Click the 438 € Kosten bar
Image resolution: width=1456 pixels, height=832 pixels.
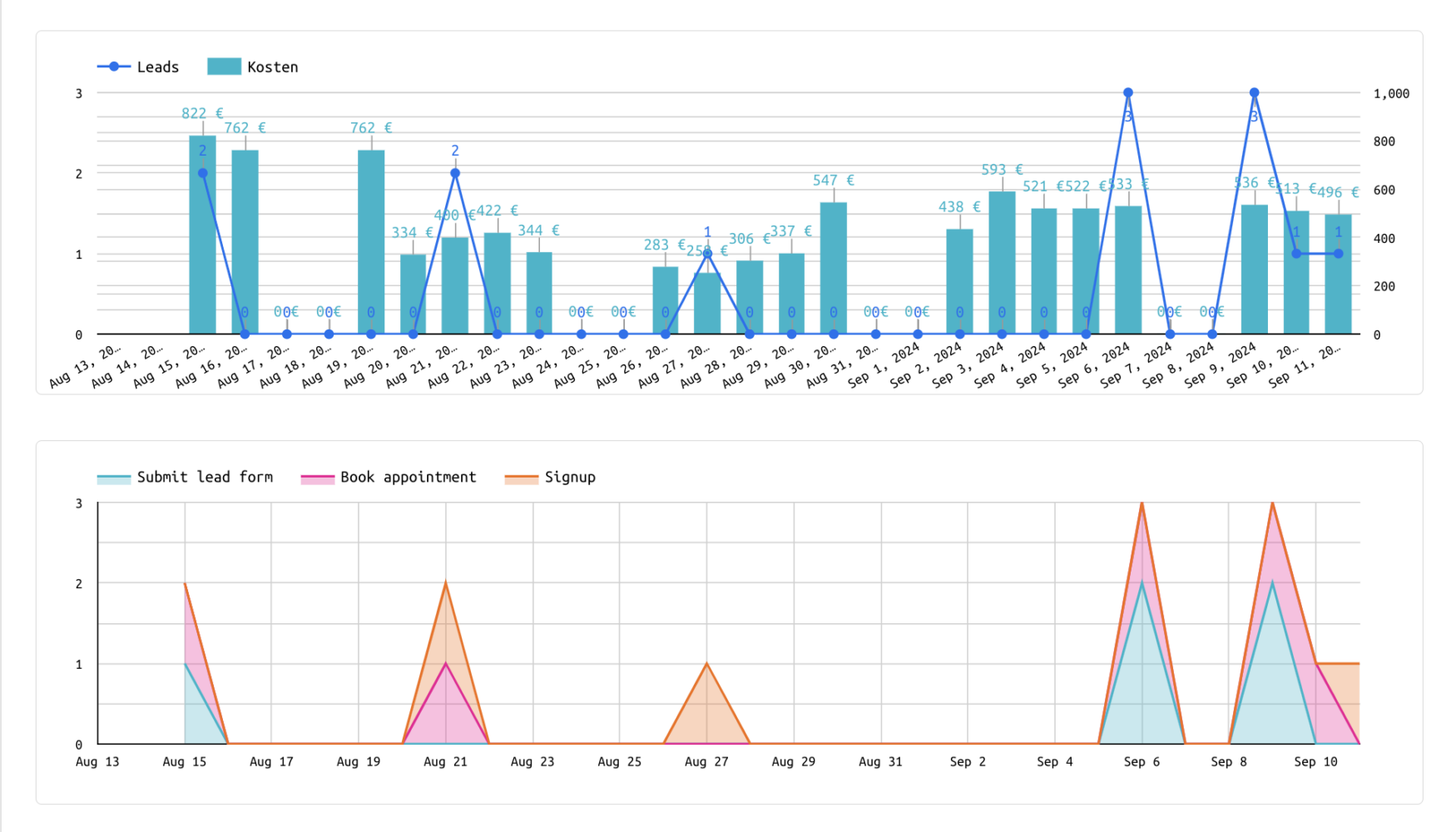tap(959, 281)
